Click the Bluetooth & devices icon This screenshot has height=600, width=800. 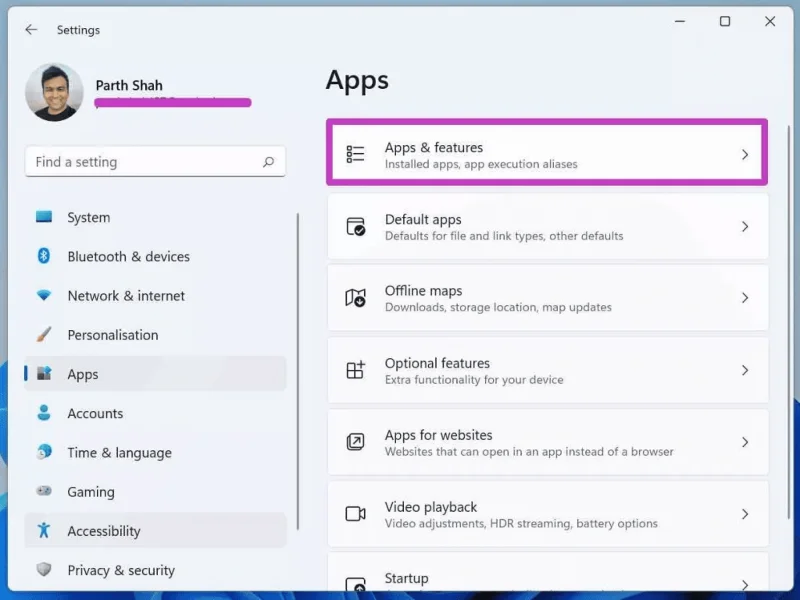(x=44, y=256)
